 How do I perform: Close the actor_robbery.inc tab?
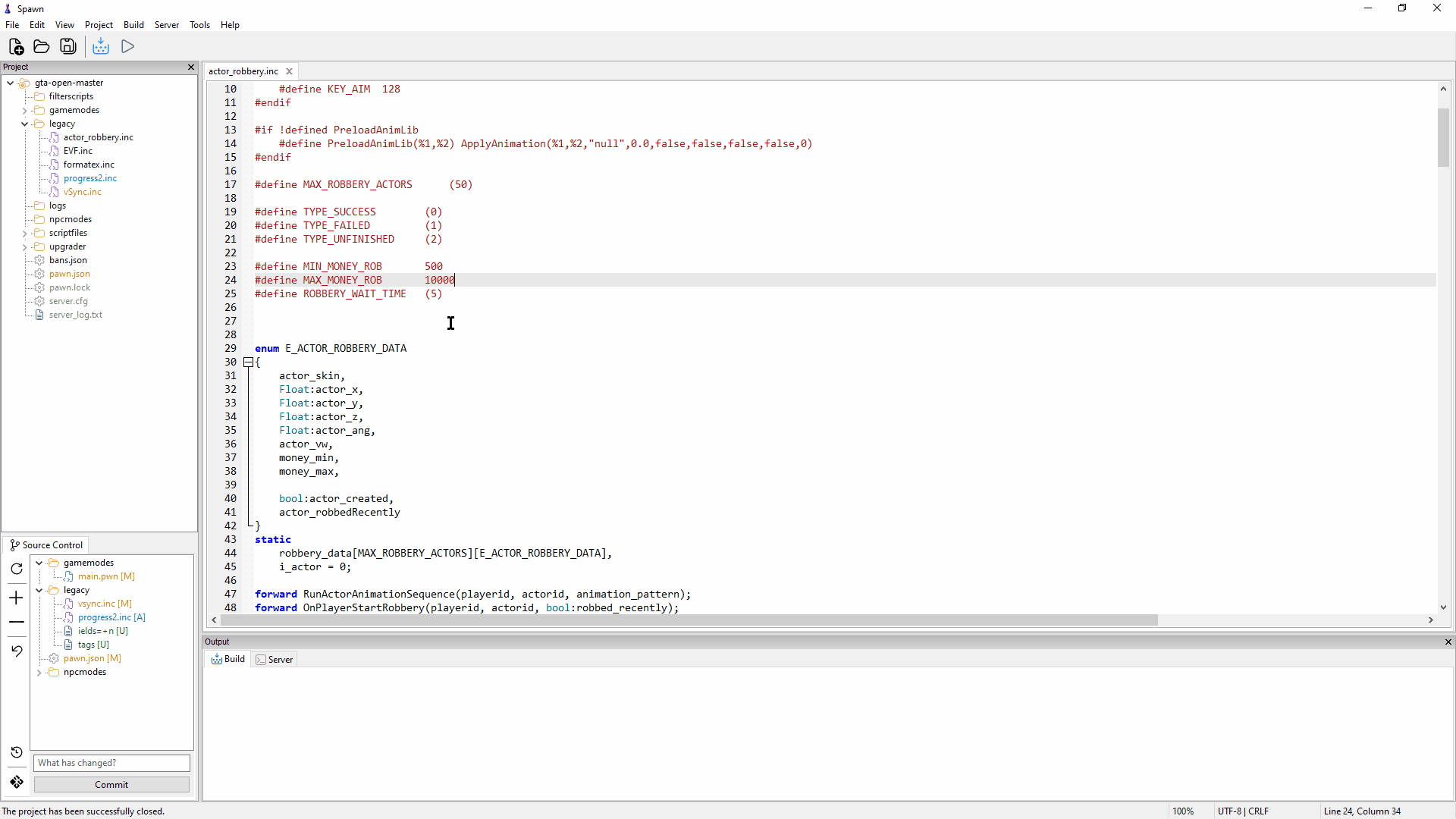click(x=289, y=71)
